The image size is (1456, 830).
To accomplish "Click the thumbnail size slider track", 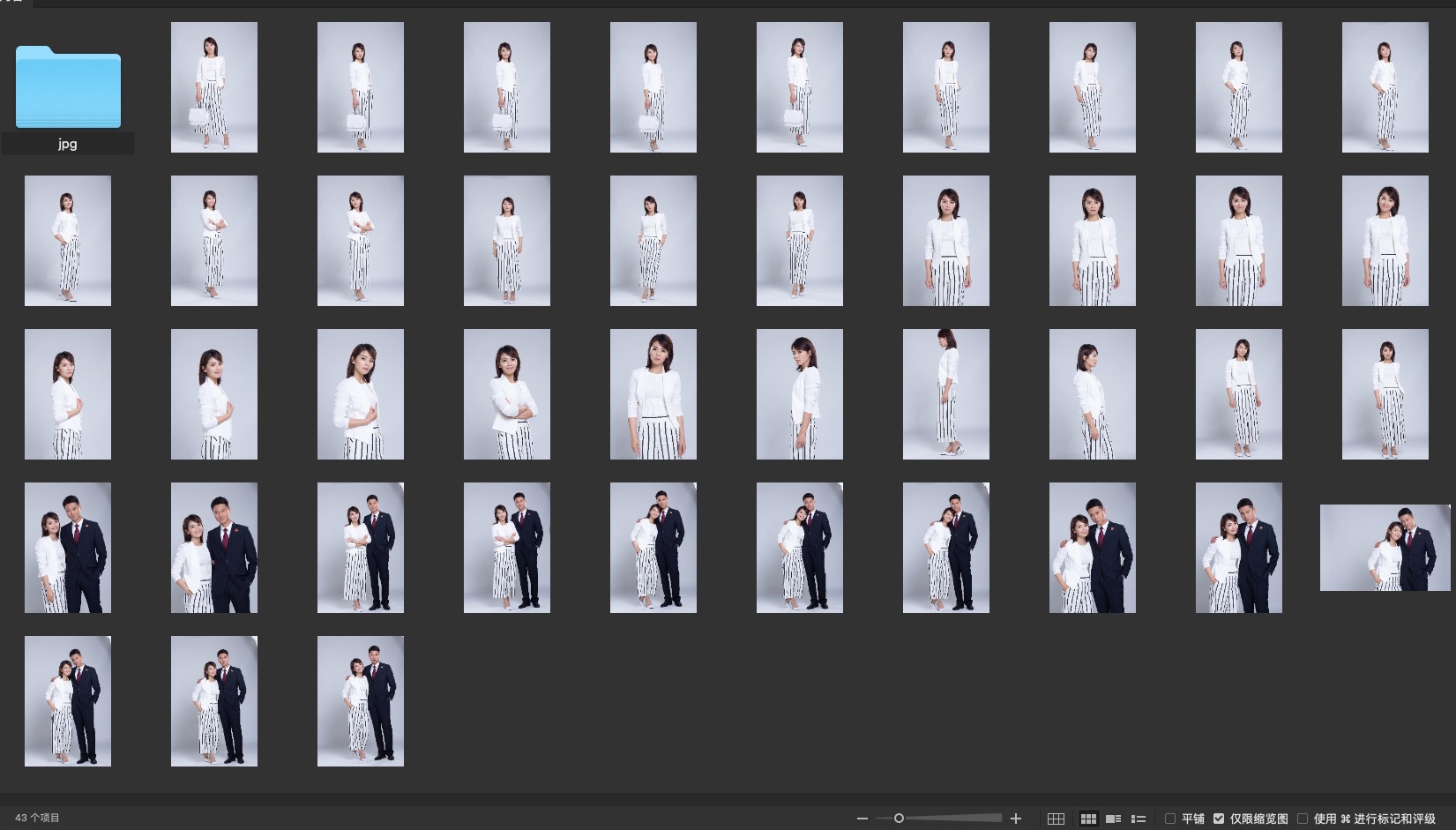I will pos(952,819).
